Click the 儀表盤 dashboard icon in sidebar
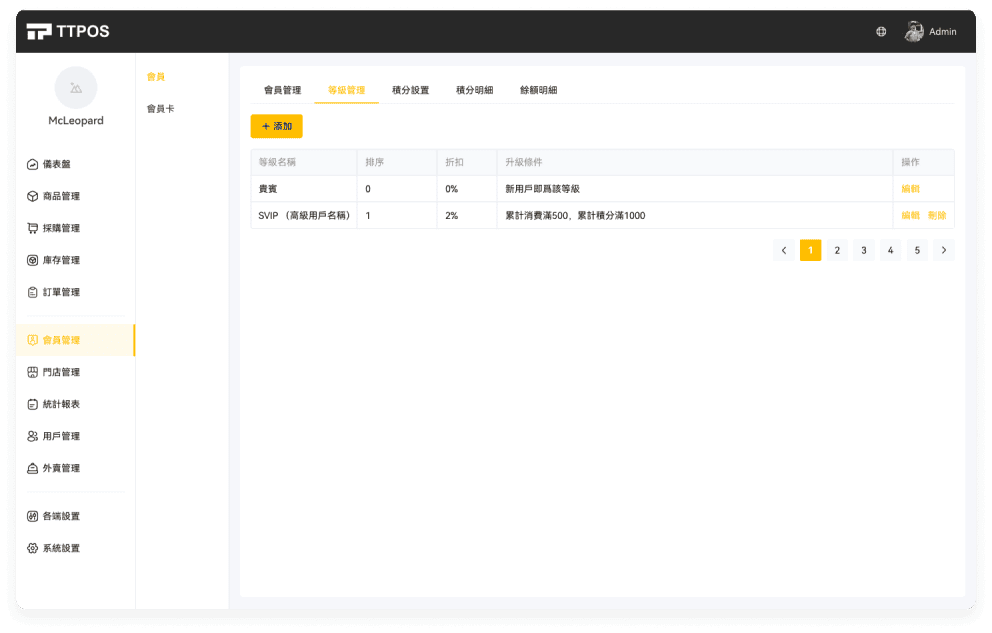The image size is (992, 633). (x=33, y=164)
